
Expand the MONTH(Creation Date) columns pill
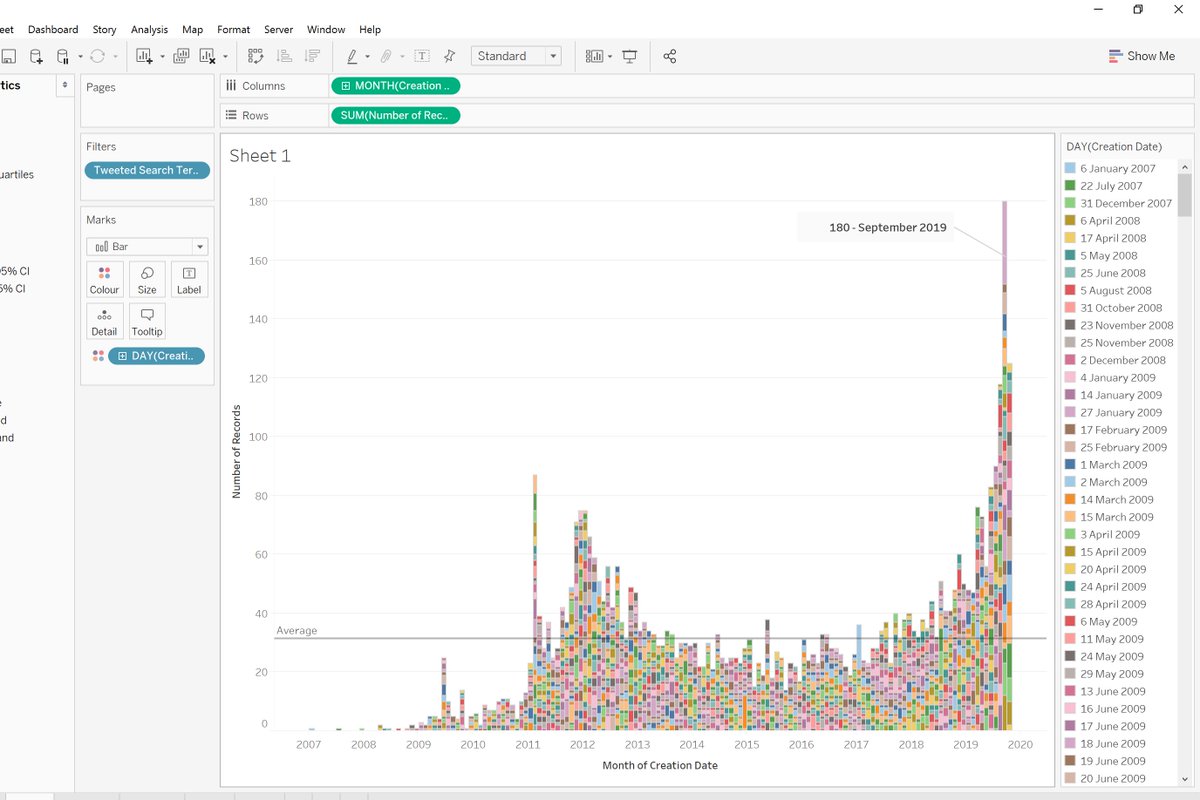pos(346,86)
